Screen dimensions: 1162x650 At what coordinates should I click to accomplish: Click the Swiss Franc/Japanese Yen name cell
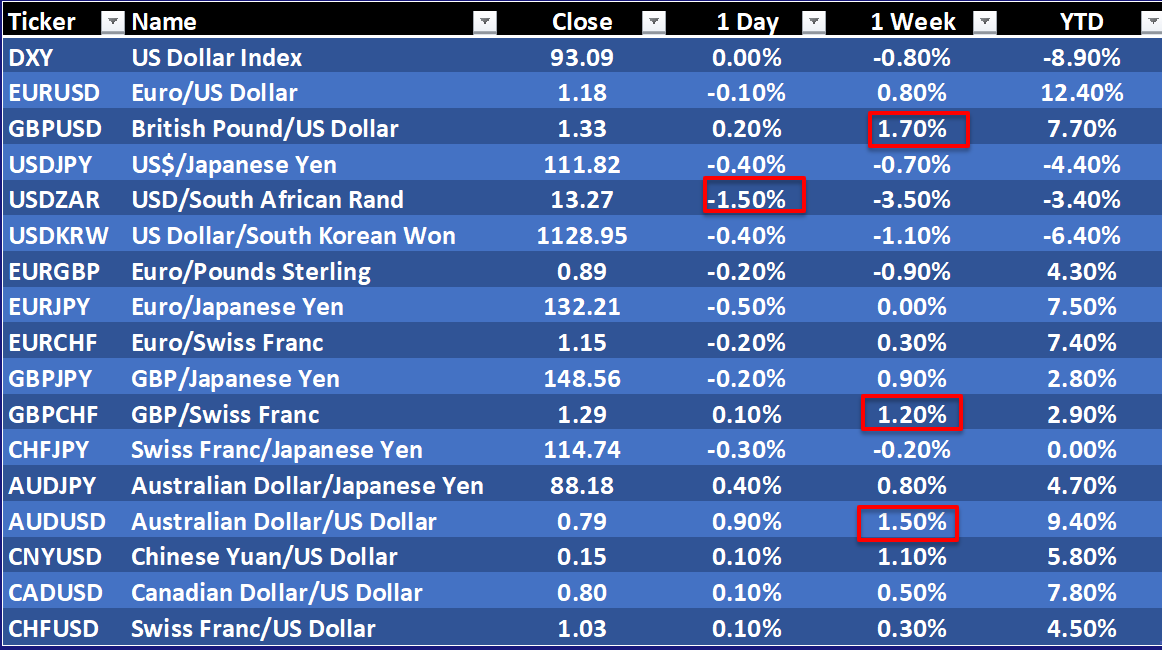tap(276, 450)
